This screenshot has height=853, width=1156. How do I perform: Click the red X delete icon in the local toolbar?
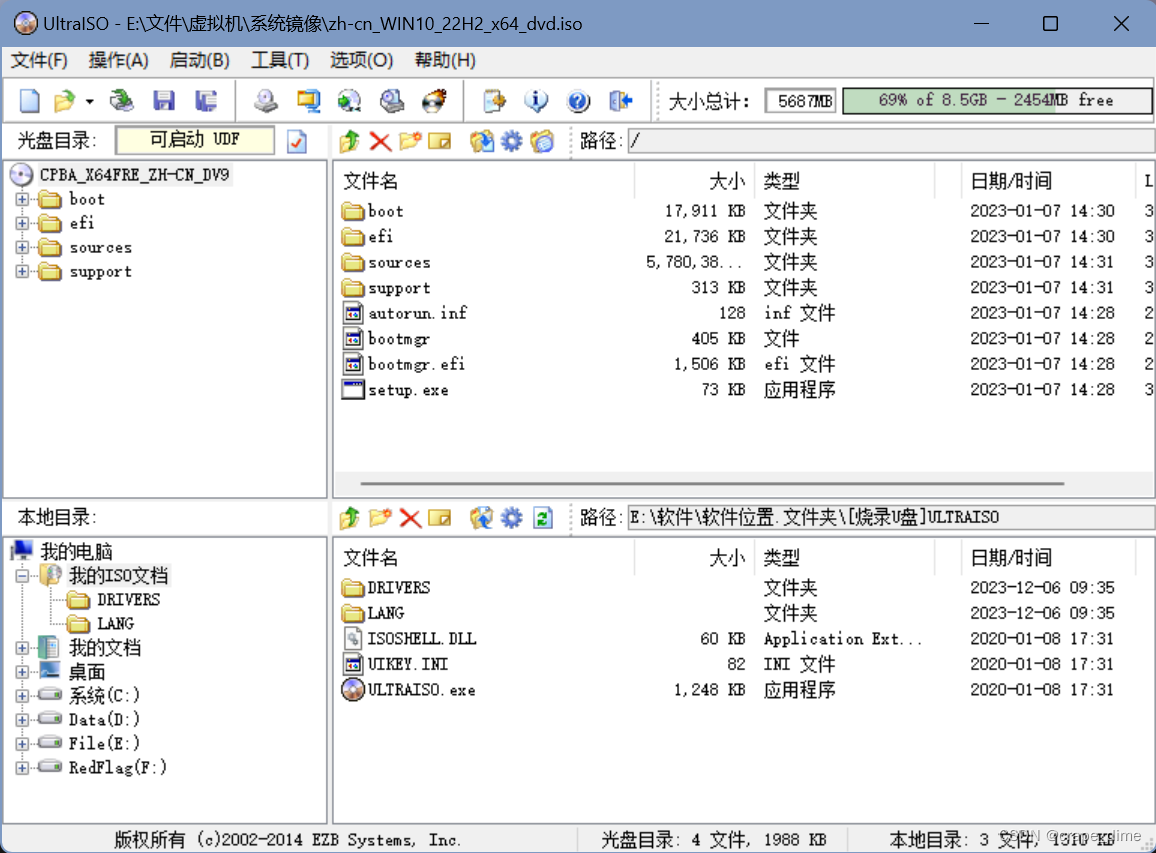[410, 518]
